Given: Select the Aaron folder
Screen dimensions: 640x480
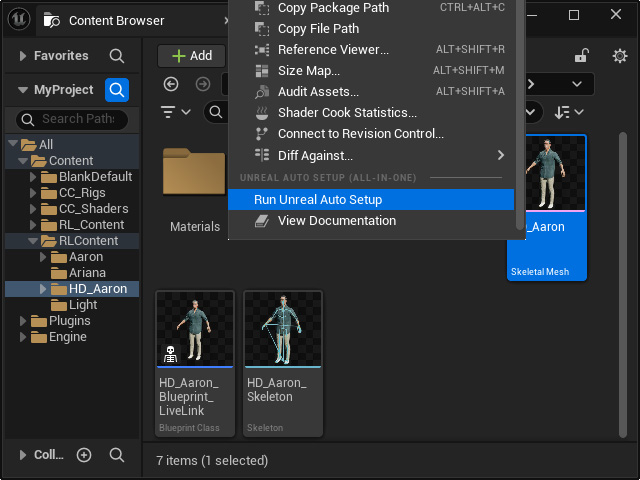Looking at the screenshot, I should [86, 257].
